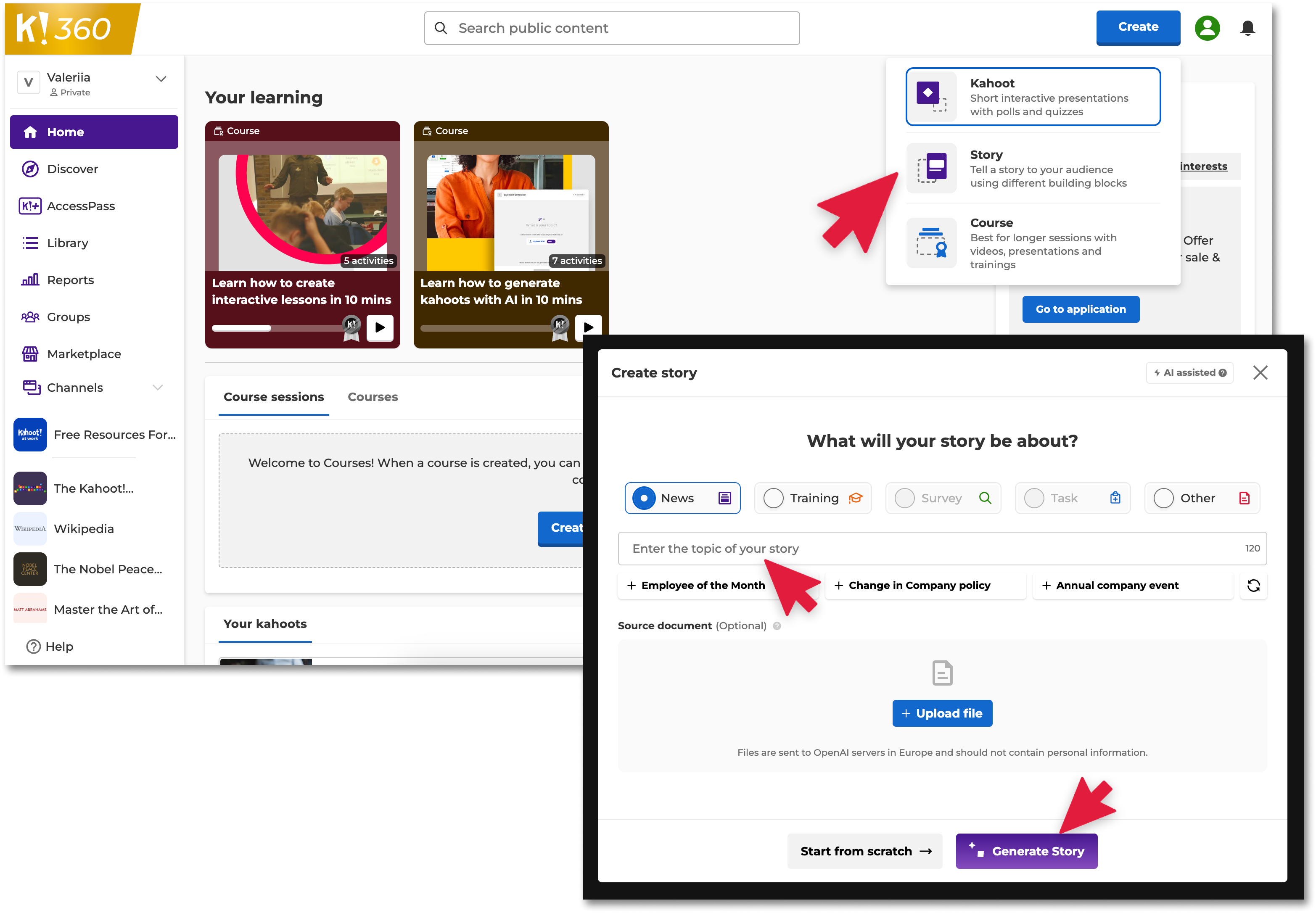
Task: Expand the Channels section chevron
Action: coord(158,387)
